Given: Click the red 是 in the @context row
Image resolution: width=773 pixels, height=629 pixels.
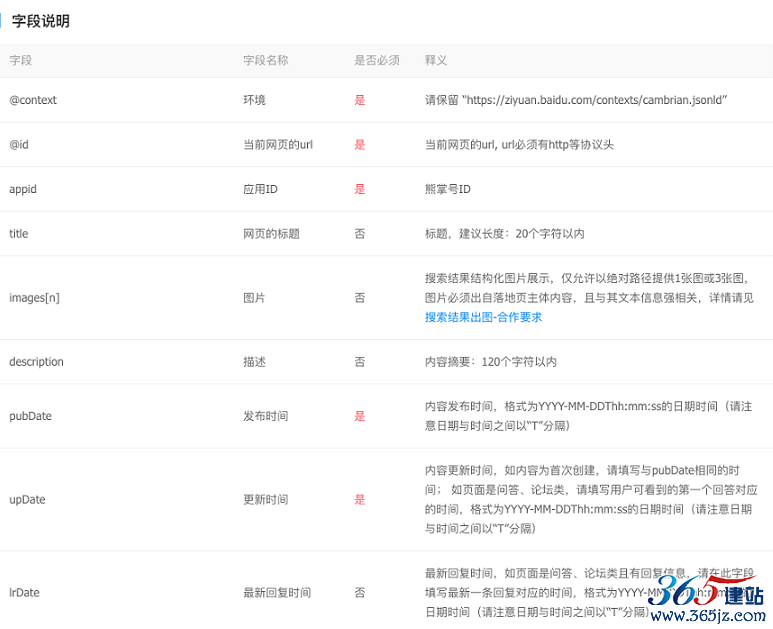Looking at the screenshot, I should point(360,100).
